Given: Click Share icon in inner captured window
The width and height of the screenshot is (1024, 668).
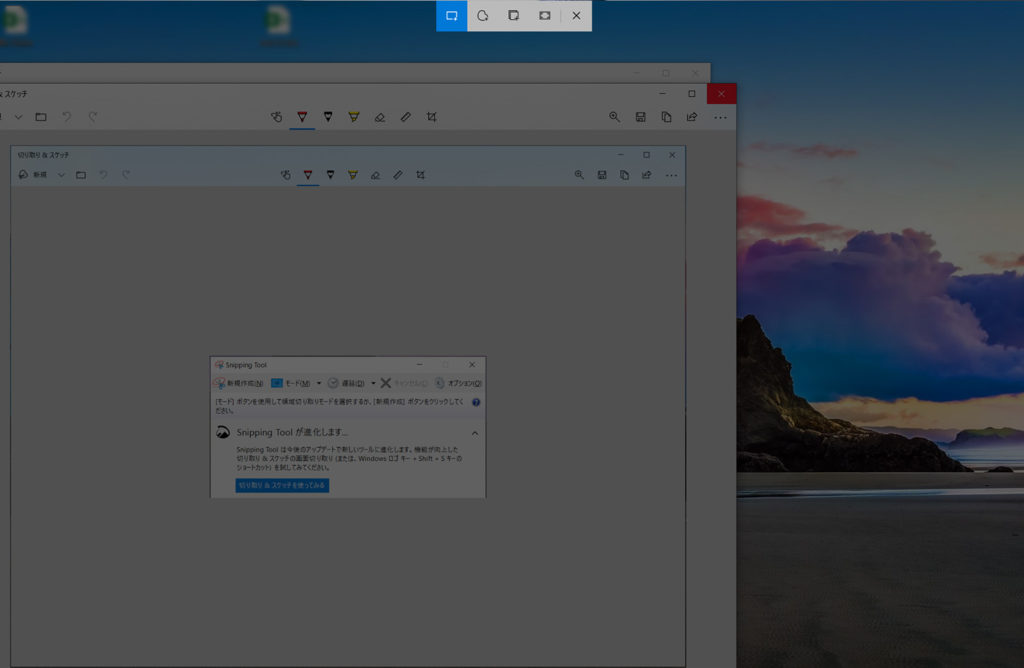Looking at the screenshot, I should (x=647, y=175).
